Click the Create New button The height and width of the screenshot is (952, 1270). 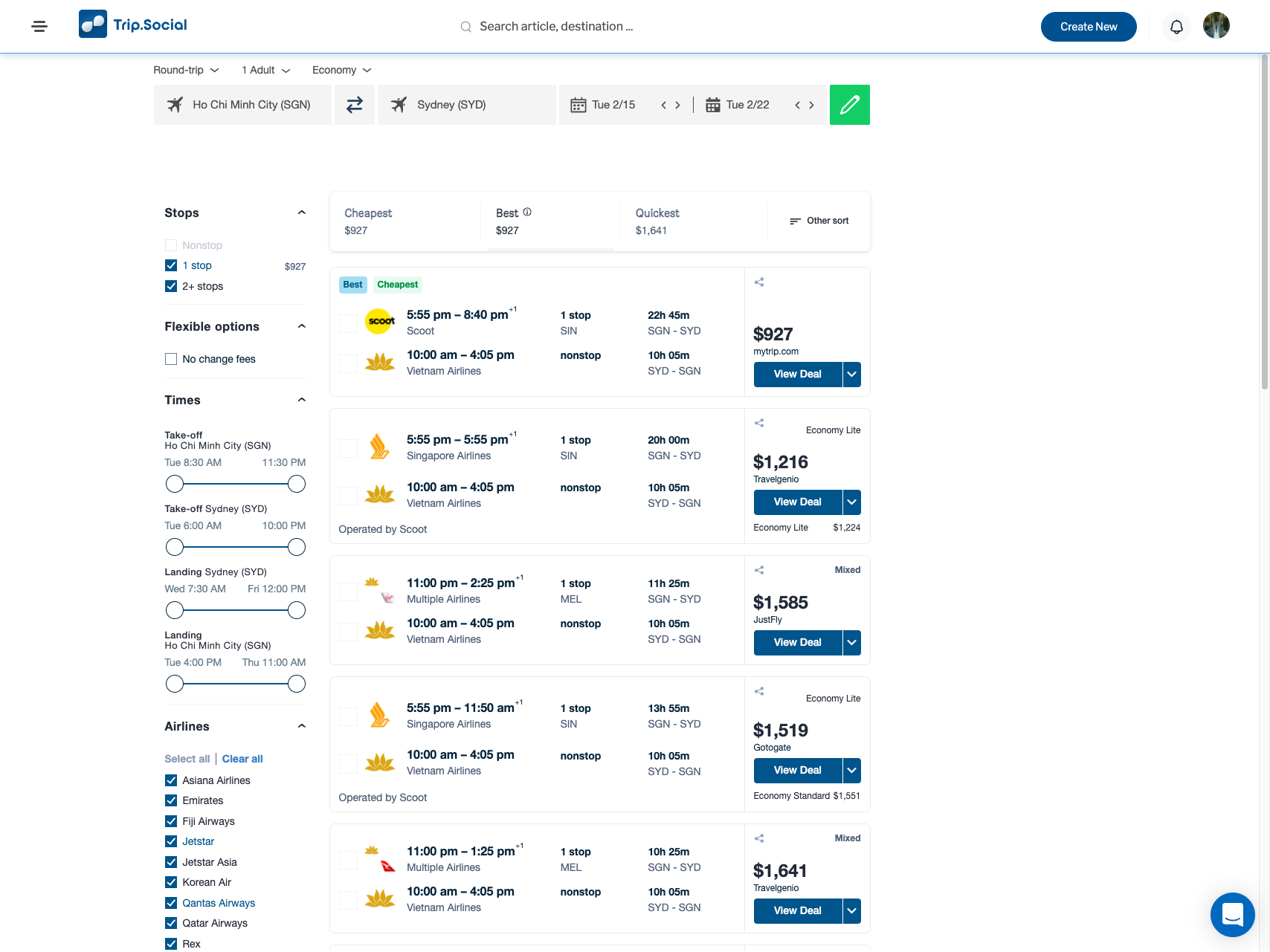pyautogui.click(x=1089, y=27)
